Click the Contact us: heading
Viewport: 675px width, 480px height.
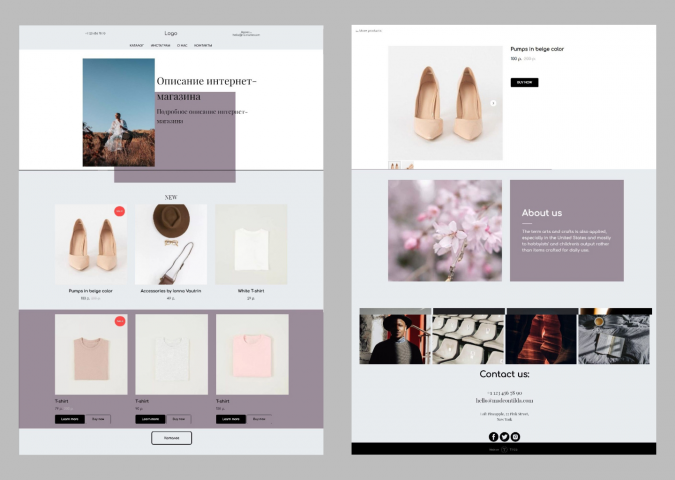(505, 374)
